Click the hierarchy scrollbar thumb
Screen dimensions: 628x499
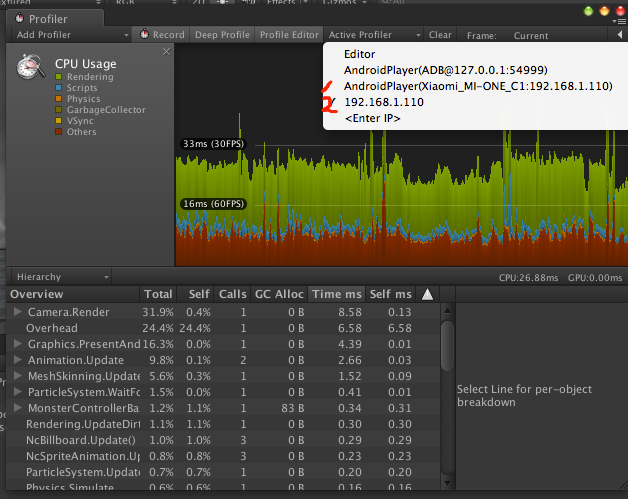[x=447, y=346]
